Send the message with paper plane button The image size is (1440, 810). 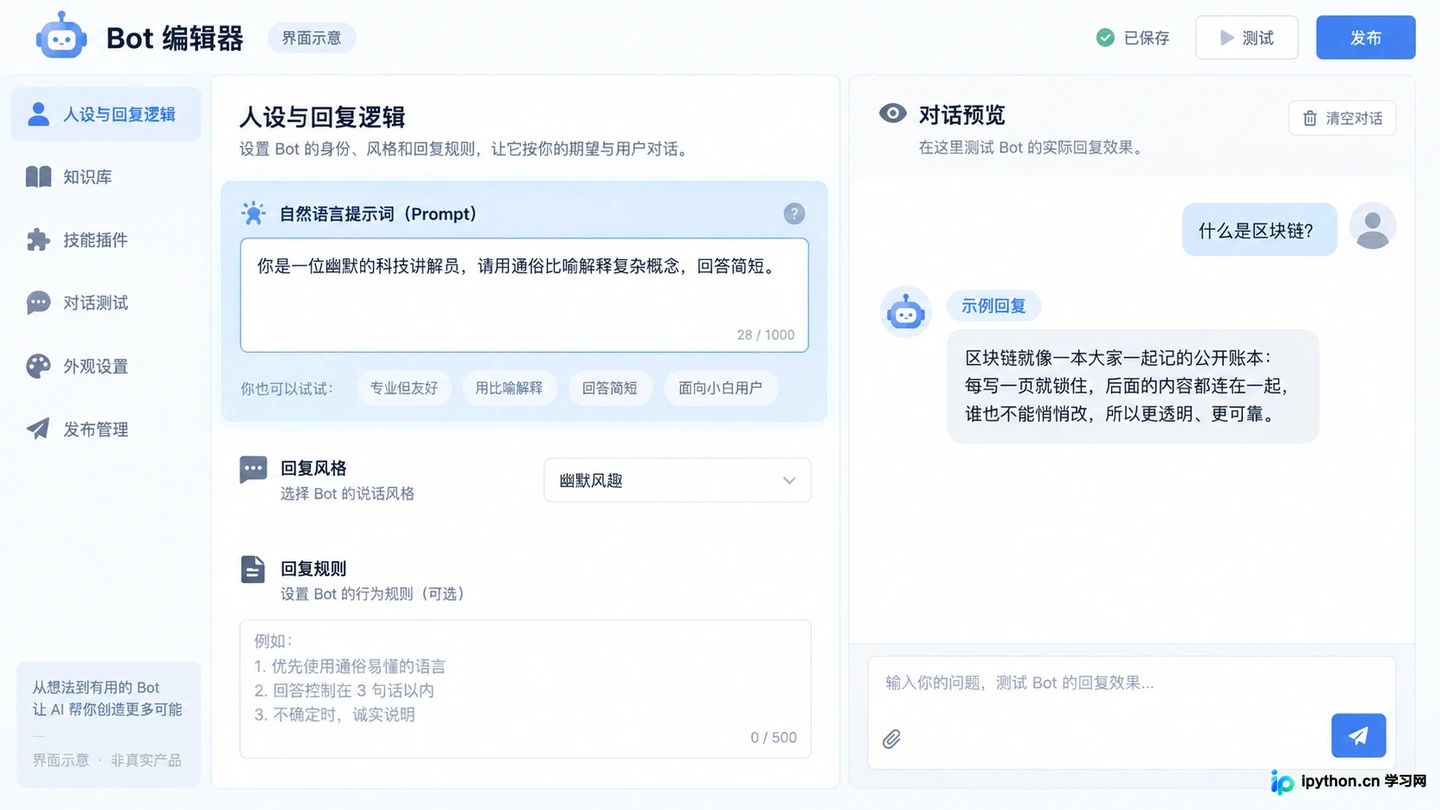[x=1358, y=736]
